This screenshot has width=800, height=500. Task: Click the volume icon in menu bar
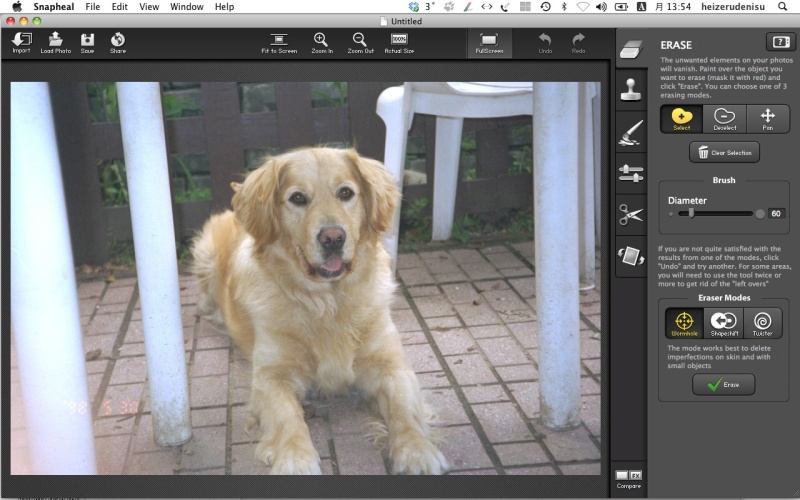point(602,7)
